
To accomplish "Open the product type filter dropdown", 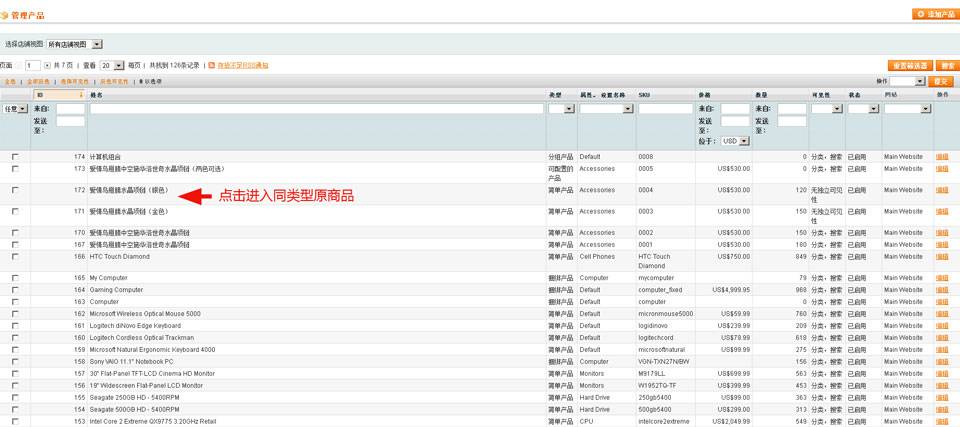I will point(561,108).
